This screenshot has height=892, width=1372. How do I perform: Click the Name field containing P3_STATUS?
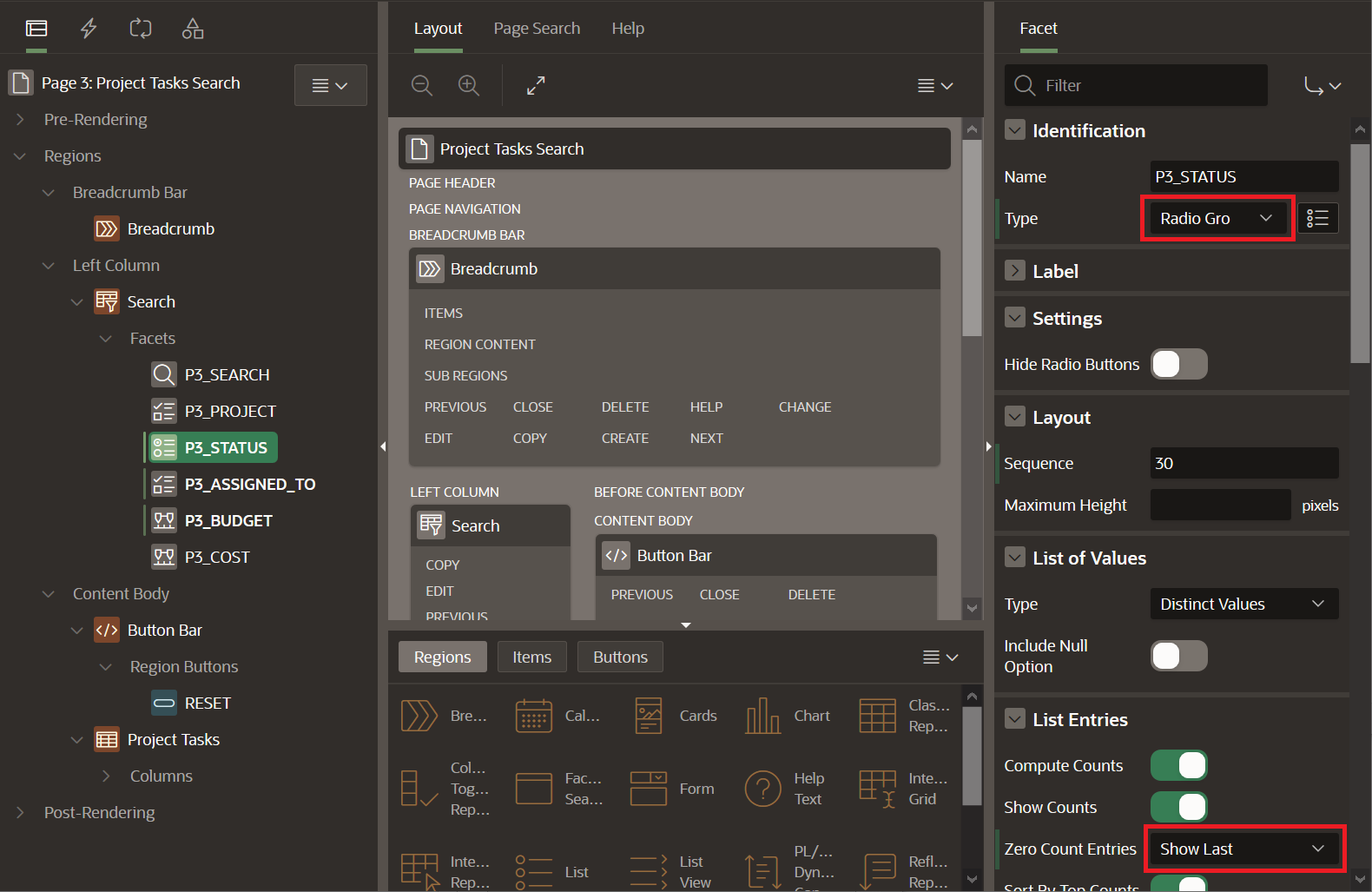point(1244,176)
